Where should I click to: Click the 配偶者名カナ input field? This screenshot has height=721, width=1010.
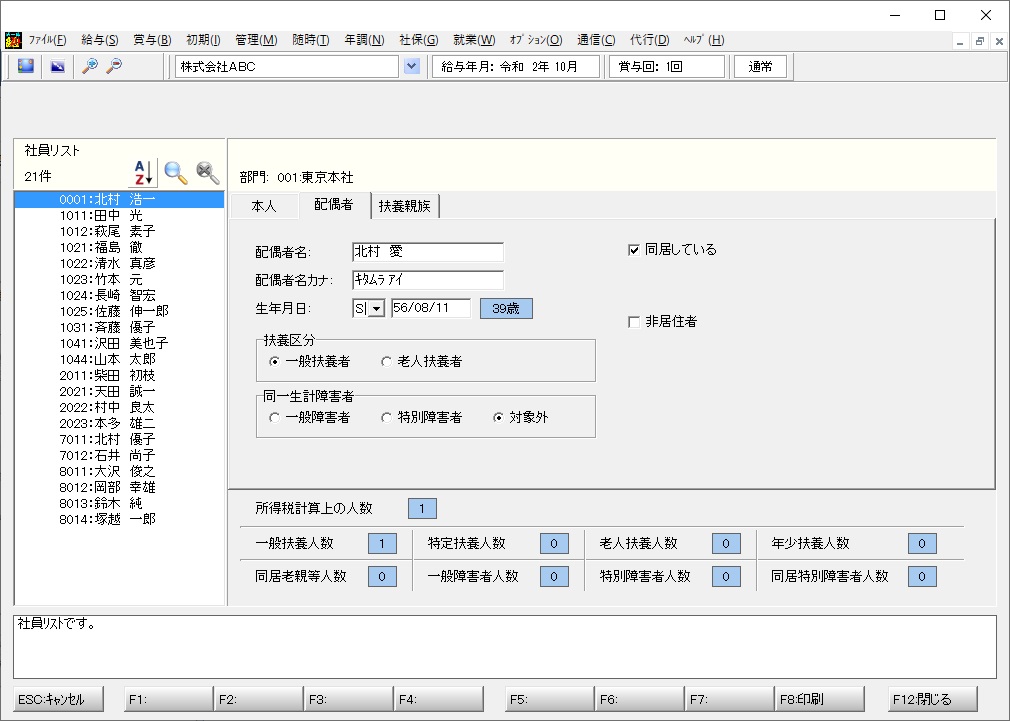428,280
